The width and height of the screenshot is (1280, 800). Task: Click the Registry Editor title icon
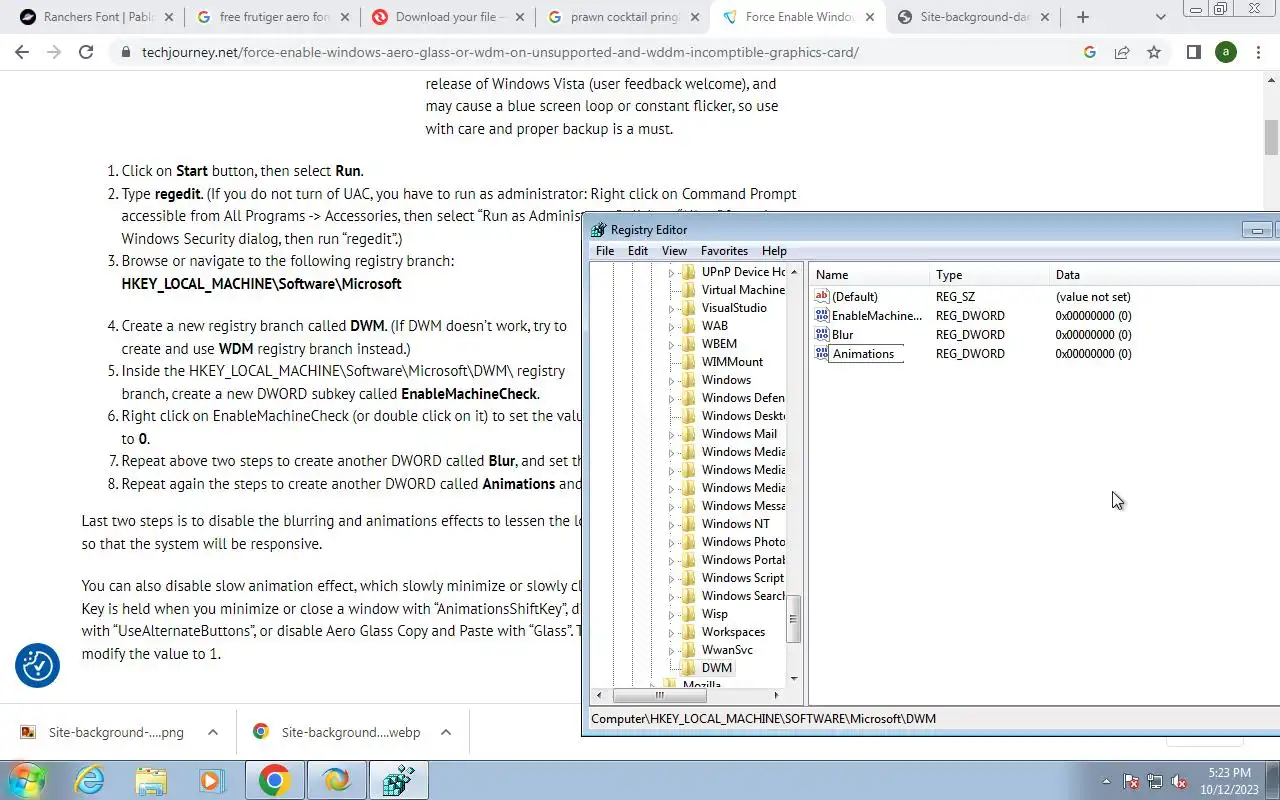(x=598, y=230)
